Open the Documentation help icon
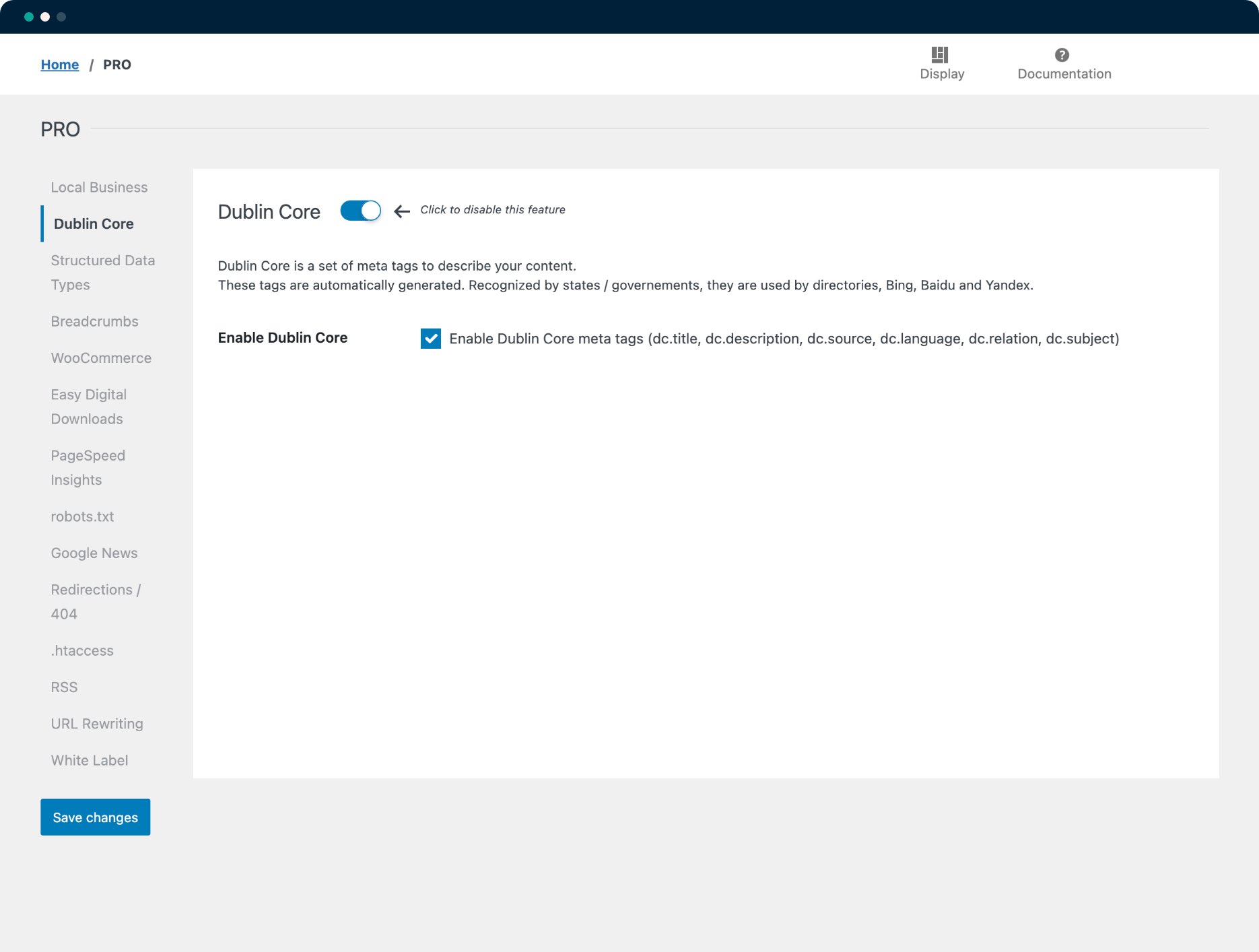This screenshot has height=952, width=1259. point(1062,55)
